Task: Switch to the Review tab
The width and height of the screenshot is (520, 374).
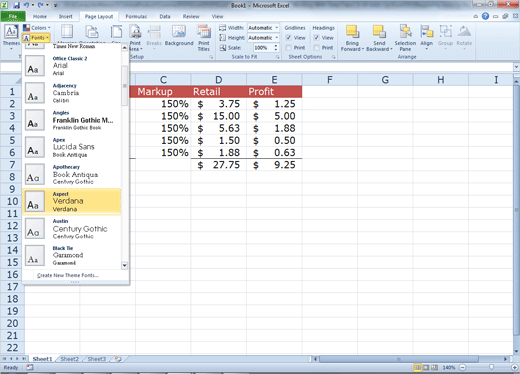Action: point(191,16)
